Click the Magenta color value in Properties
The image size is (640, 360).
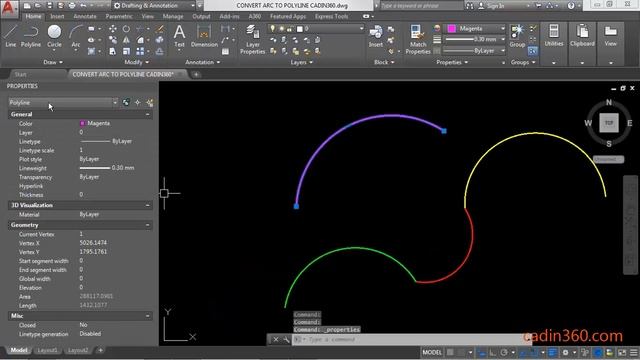(x=98, y=123)
